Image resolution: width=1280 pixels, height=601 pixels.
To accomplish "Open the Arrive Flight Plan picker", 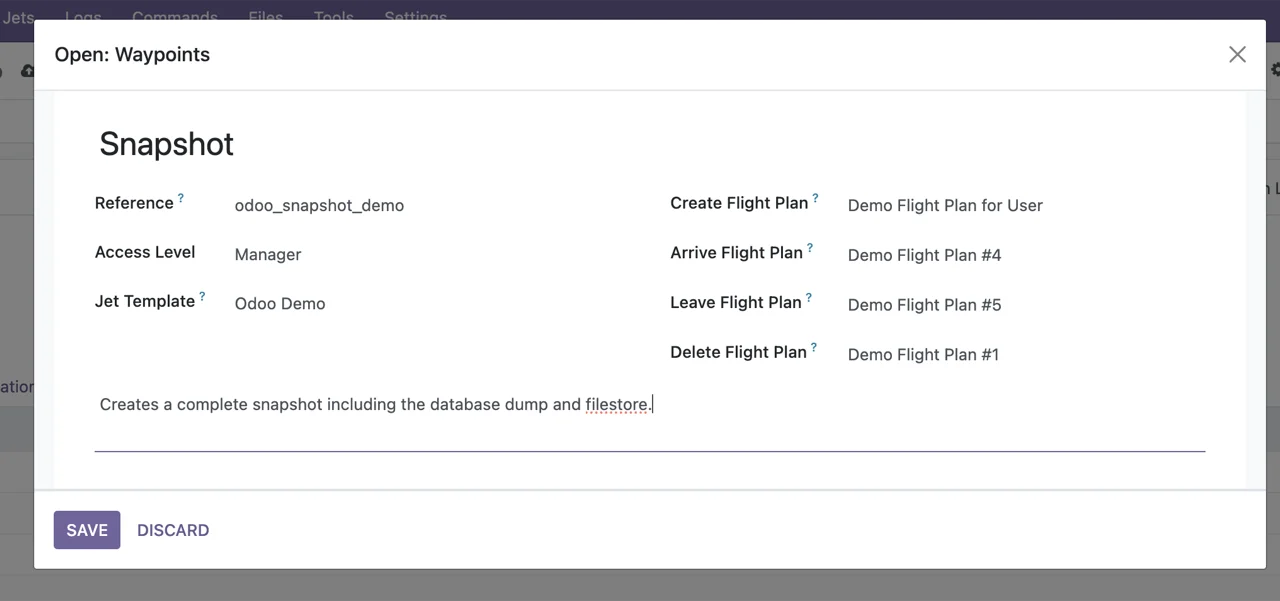I will click(x=923, y=255).
